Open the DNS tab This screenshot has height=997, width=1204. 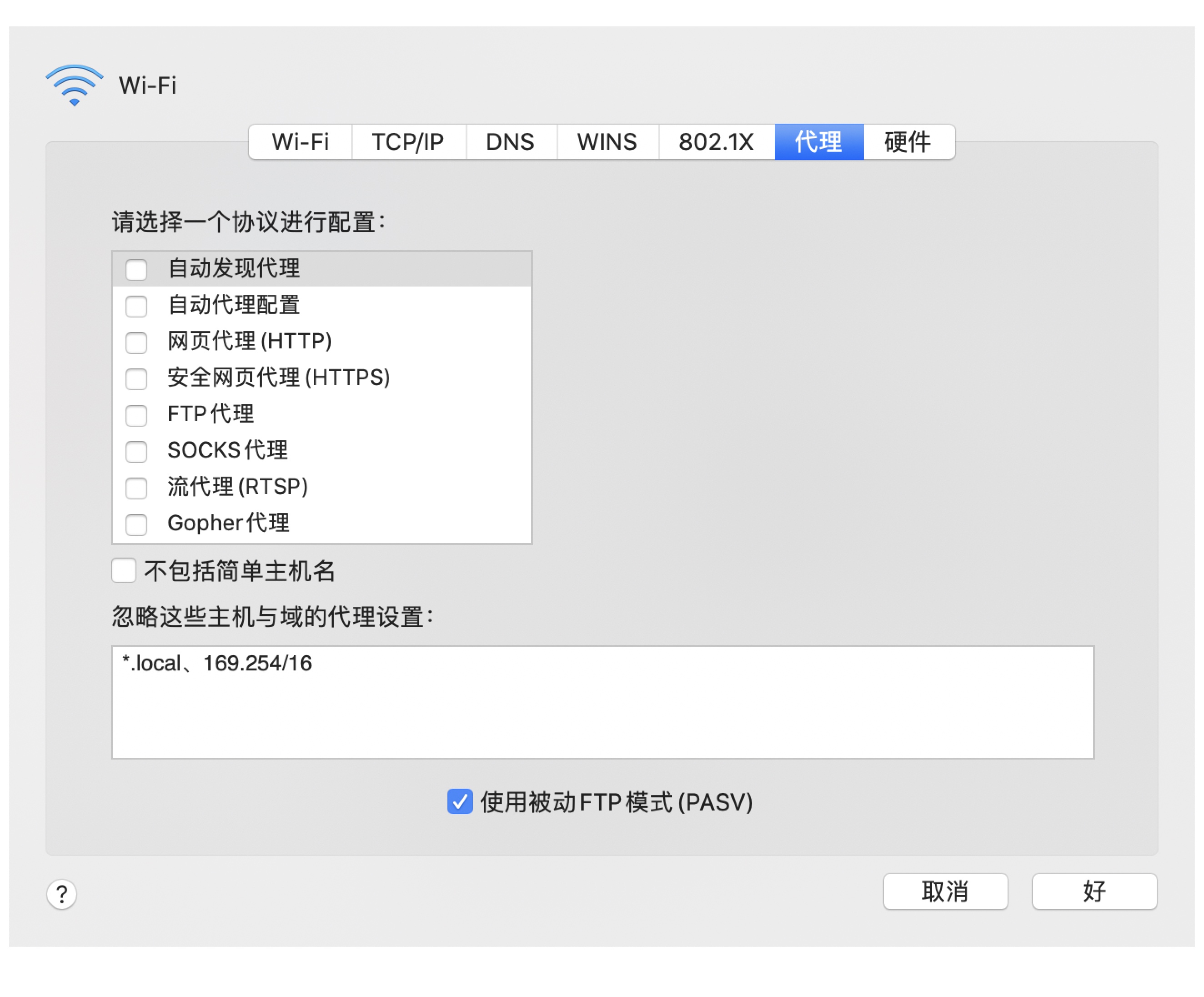point(510,142)
